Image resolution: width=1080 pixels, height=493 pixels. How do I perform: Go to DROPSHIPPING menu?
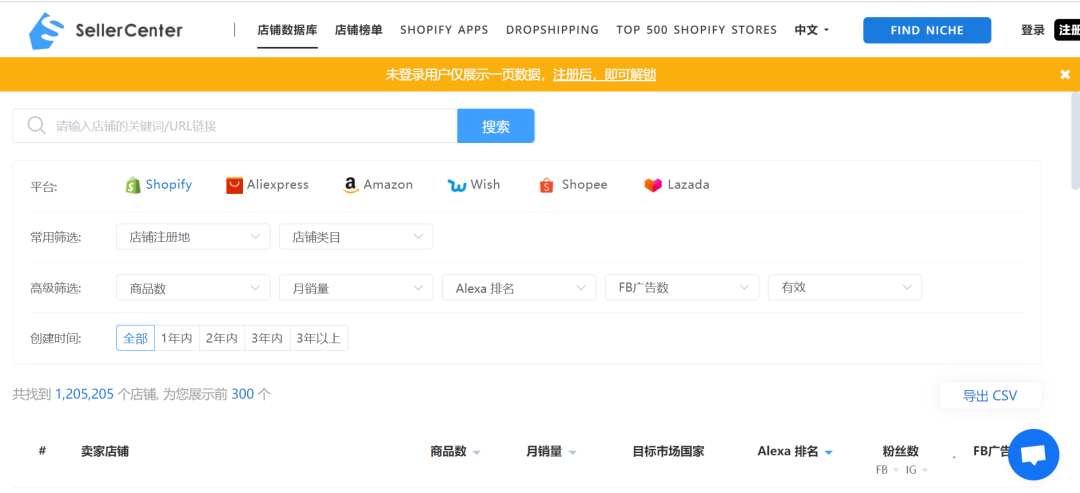552,30
